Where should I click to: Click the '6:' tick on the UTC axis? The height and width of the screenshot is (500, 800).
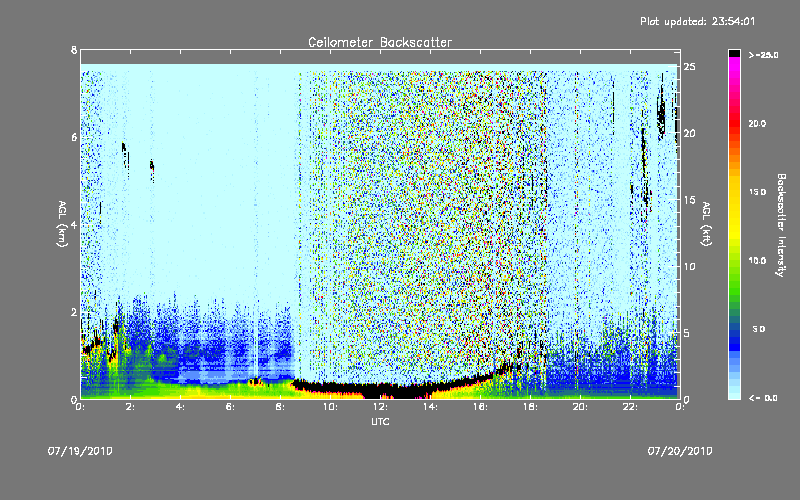[x=231, y=407]
